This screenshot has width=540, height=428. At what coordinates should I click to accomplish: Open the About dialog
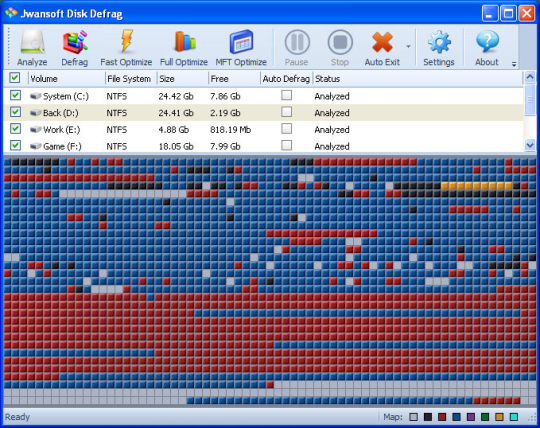pyautogui.click(x=487, y=48)
